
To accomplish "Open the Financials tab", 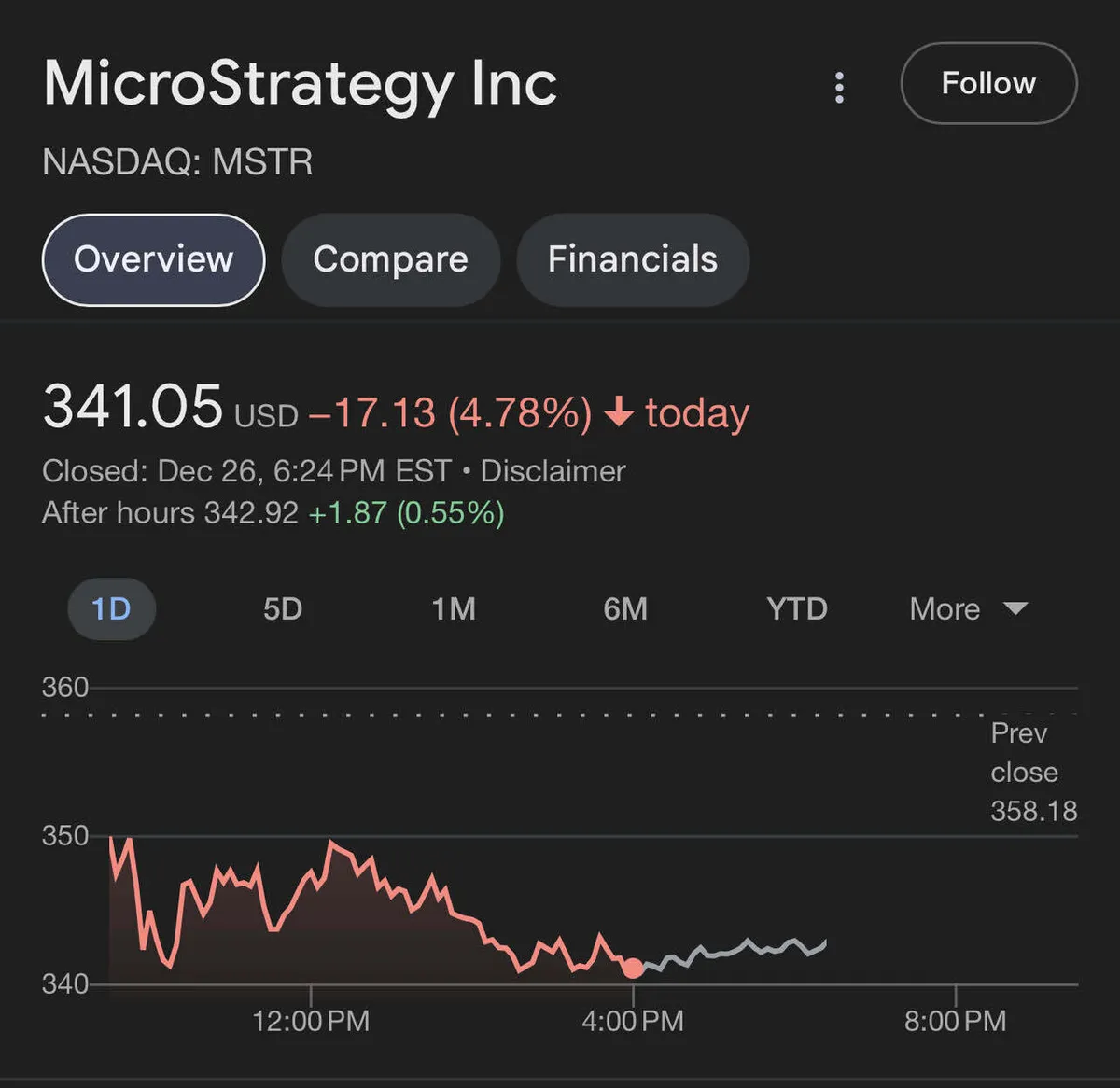I will [x=632, y=259].
